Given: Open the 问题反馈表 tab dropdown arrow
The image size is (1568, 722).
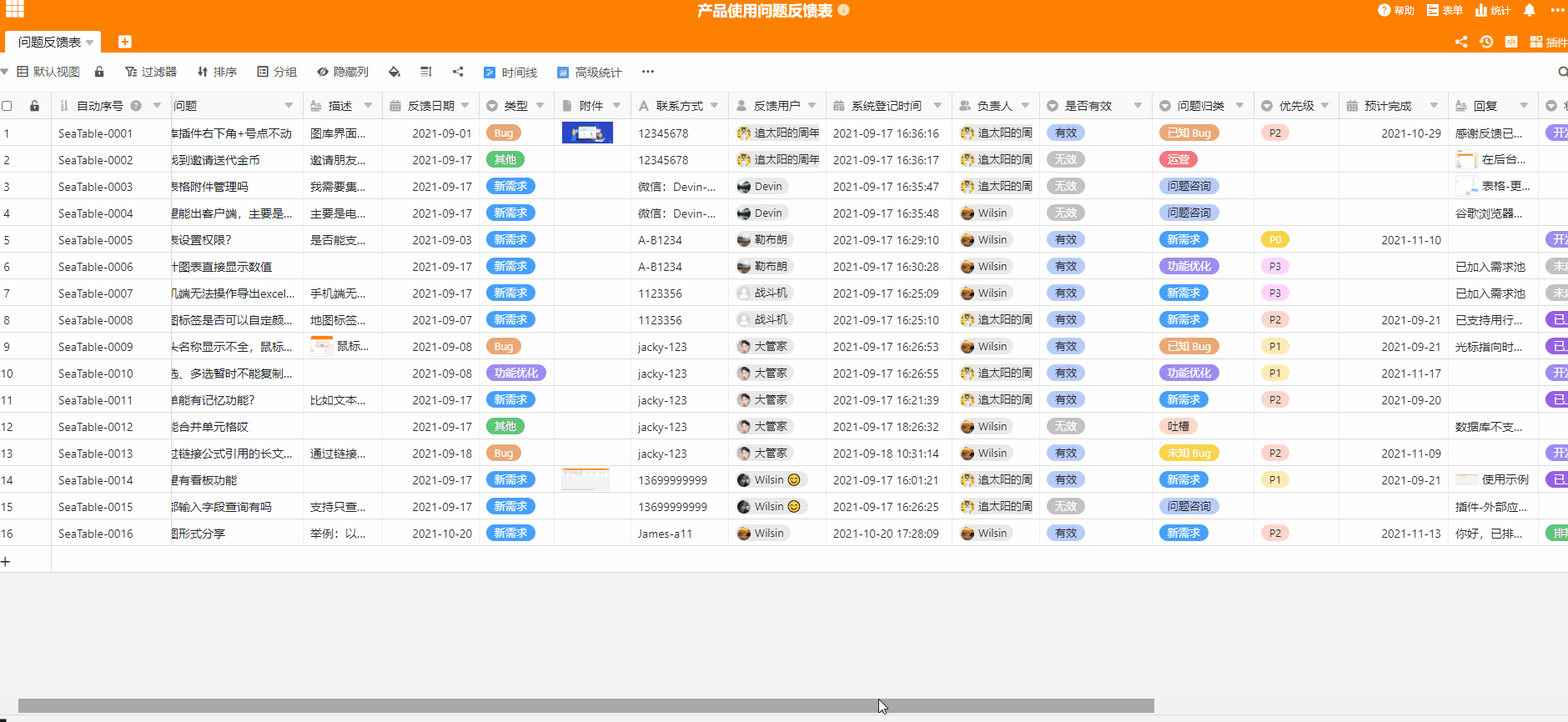Looking at the screenshot, I should (x=89, y=43).
